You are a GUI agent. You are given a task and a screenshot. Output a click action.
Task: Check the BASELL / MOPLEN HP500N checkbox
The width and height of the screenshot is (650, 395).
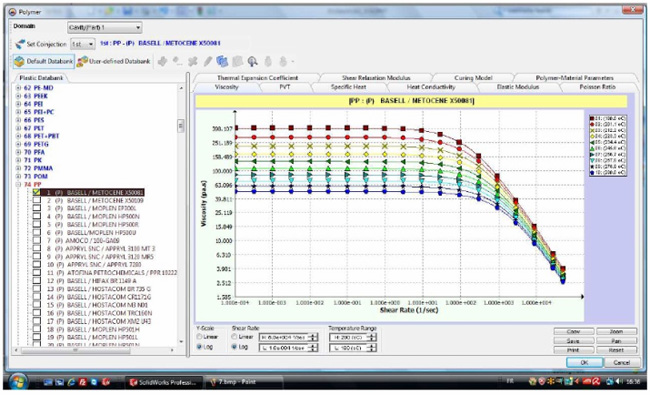coord(37,216)
